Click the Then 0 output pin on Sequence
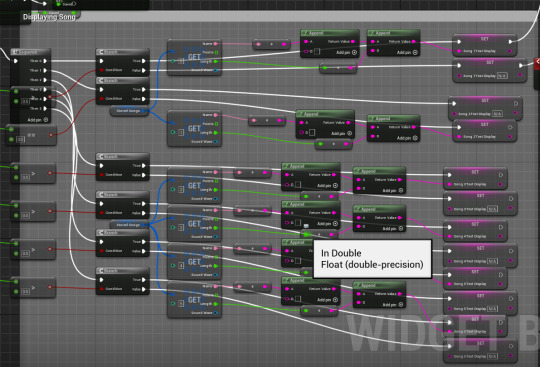 coord(45,61)
